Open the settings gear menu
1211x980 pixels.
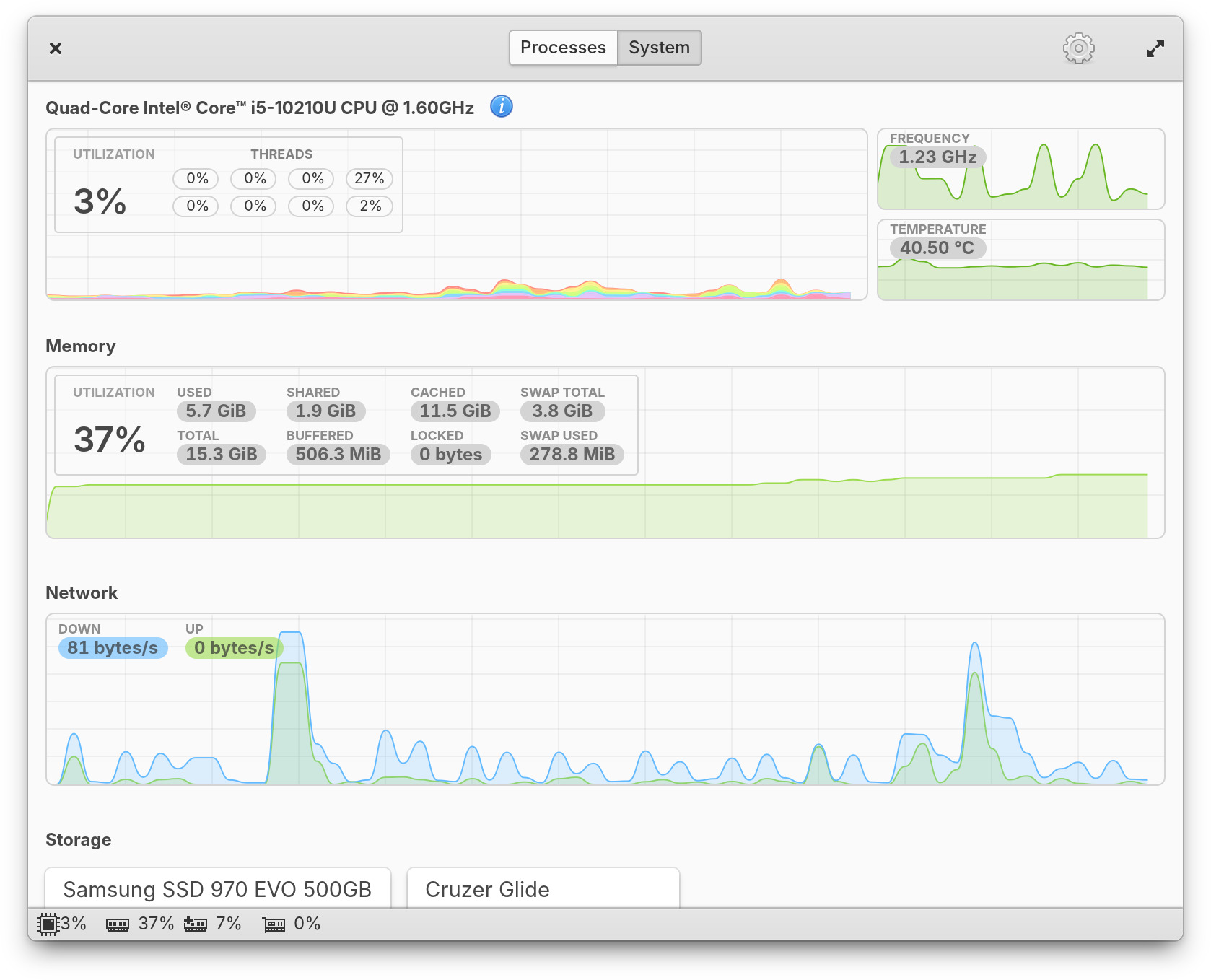click(x=1078, y=48)
